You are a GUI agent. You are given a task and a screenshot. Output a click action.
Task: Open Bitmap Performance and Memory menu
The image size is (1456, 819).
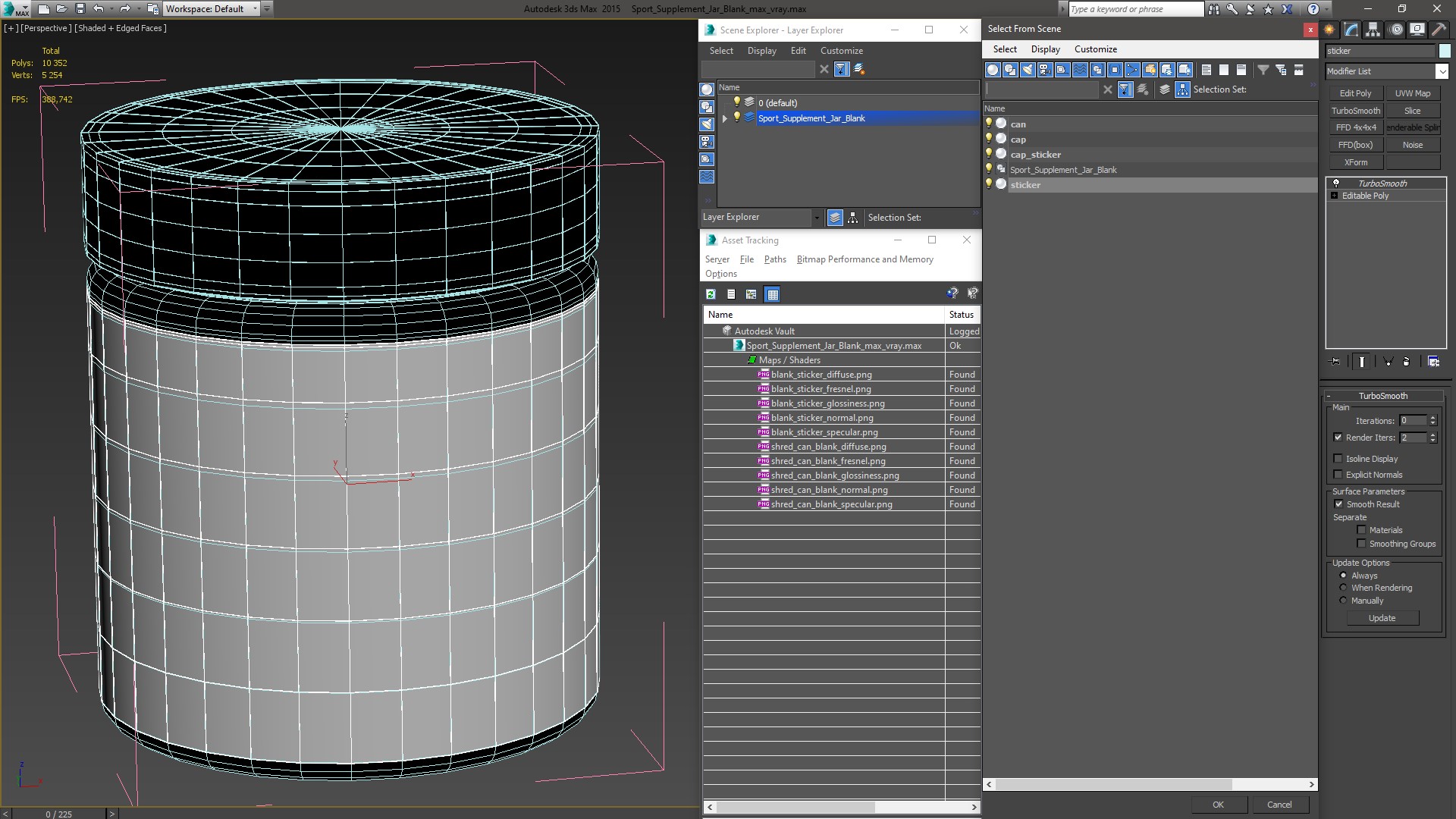[x=864, y=259]
